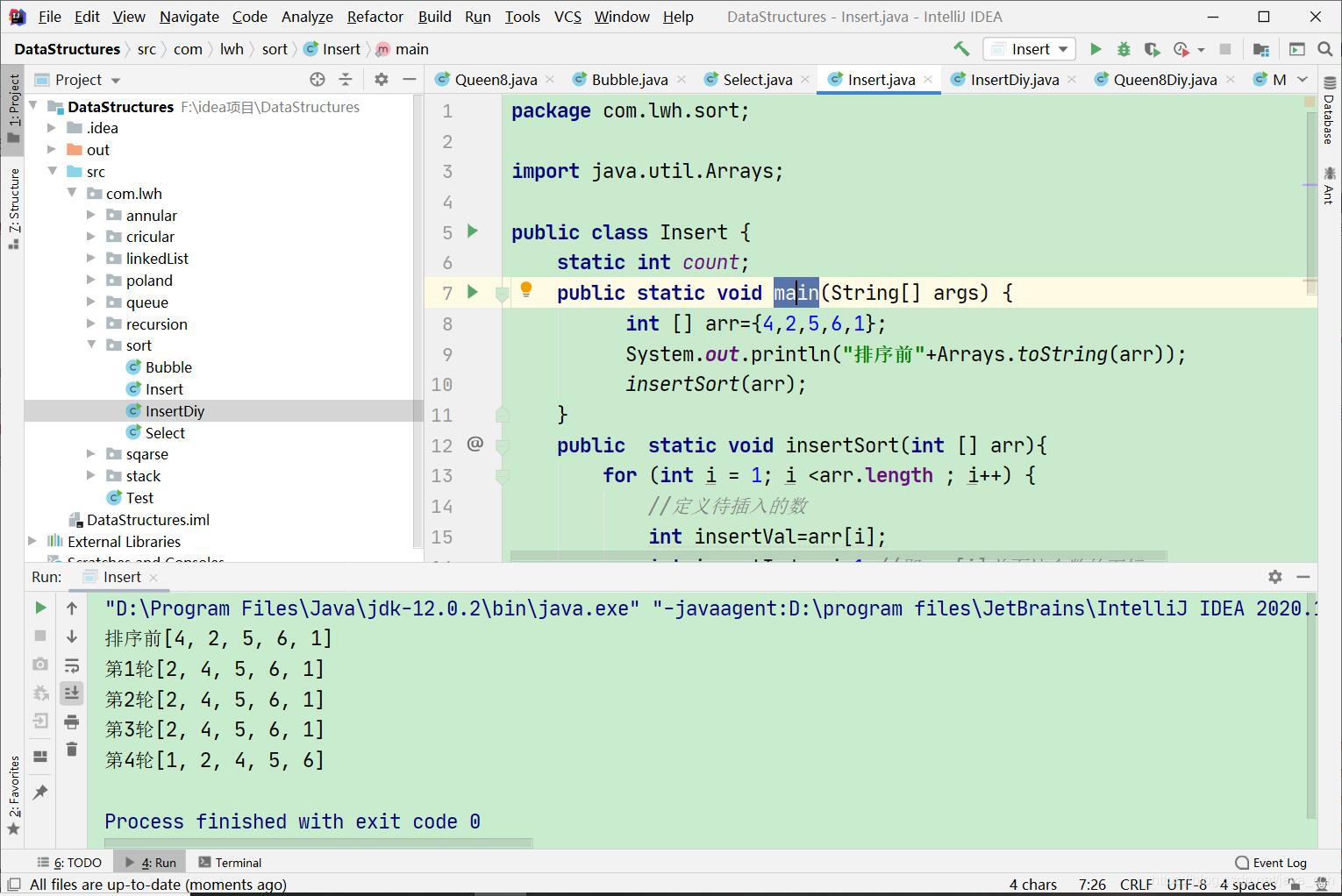
Task: Pin the Run tab with the pin icon
Action: (x=40, y=793)
